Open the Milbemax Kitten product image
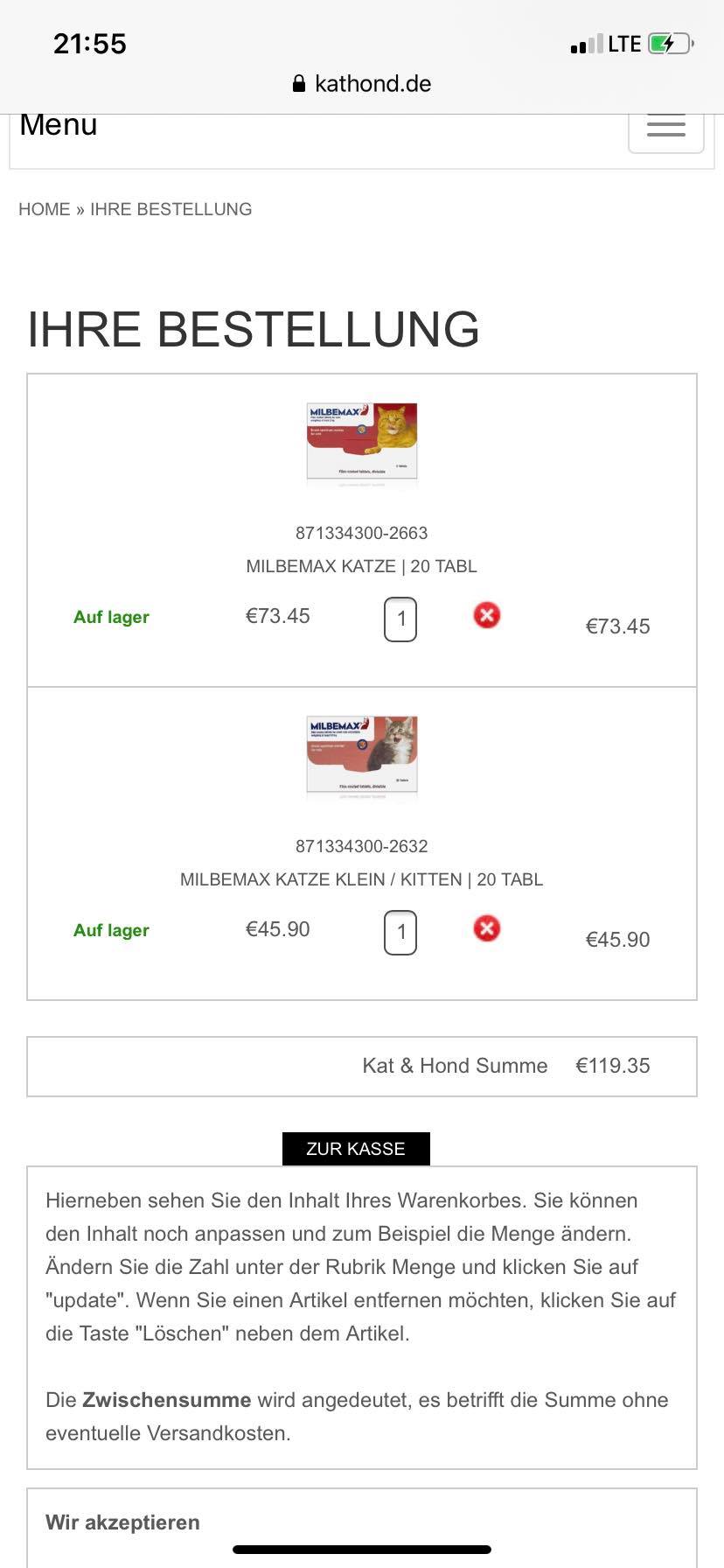This screenshot has width=724, height=1568. [x=362, y=755]
